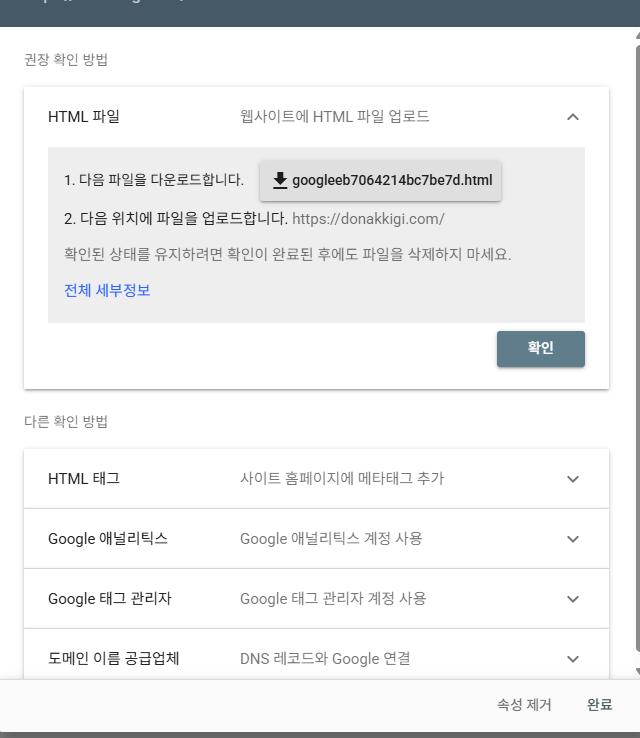Screen dimensions: 640x738
Task: Click the 속성 제거 button
Action: click(x=524, y=705)
